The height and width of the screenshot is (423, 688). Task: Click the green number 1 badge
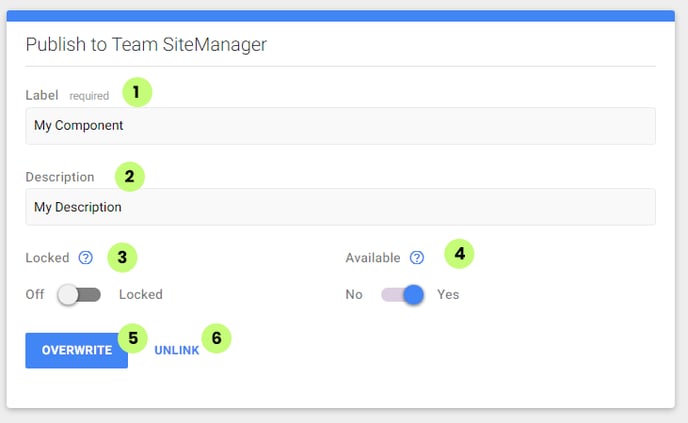pyautogui.click(x=137, y=92)
